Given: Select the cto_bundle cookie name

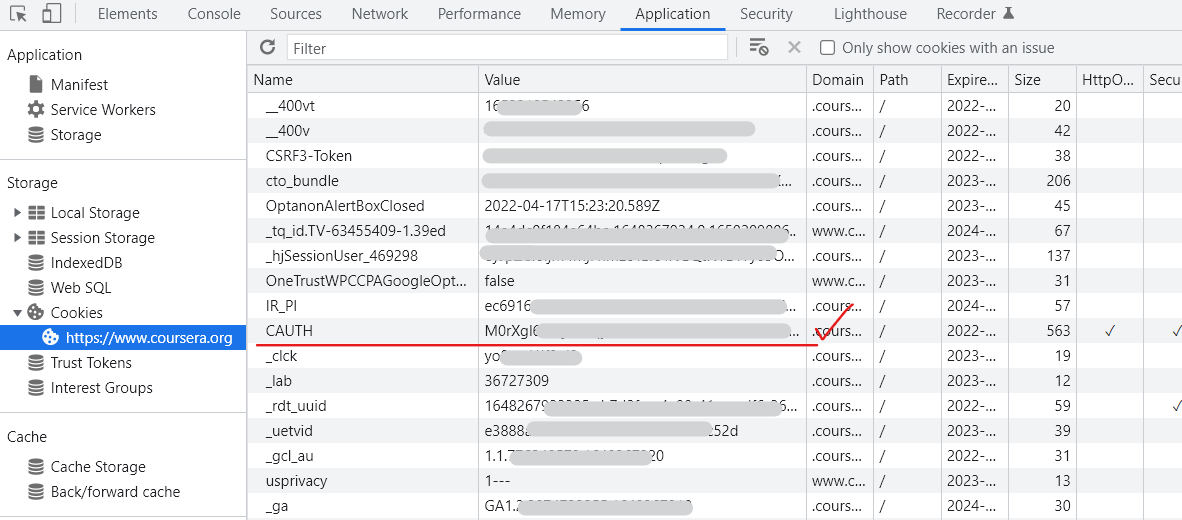Looking at the screenshot, I should click(302, 181).
